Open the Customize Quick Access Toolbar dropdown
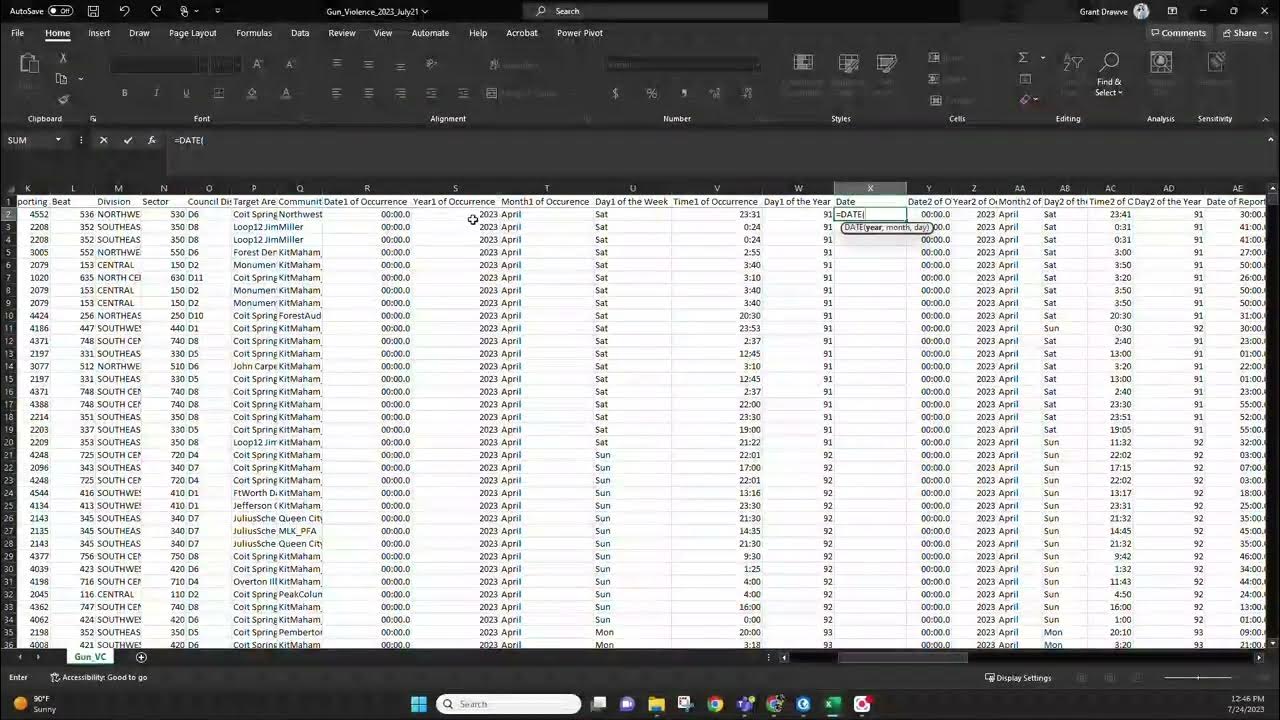Screen dimensions: 1280x720 pos(217,11)
